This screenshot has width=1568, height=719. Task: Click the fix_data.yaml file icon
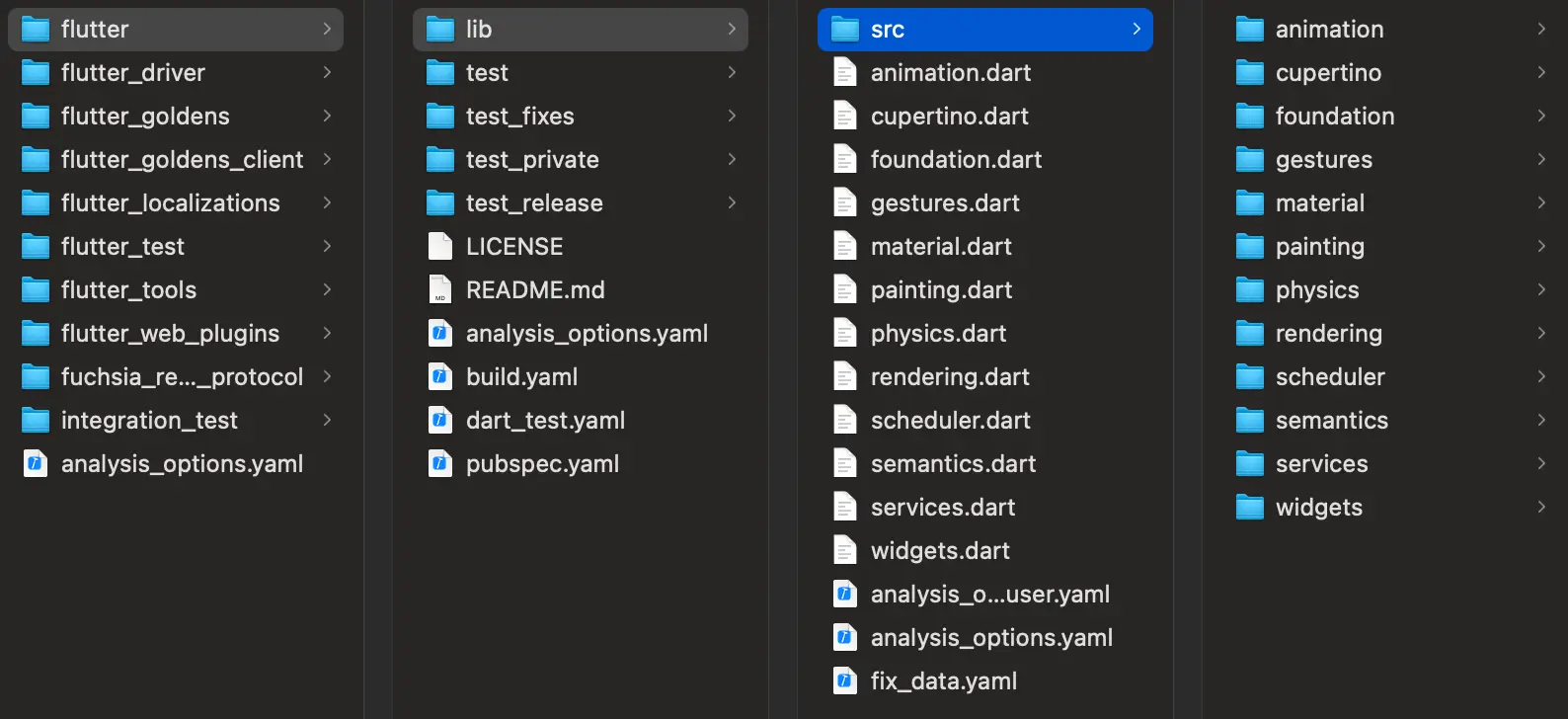845,681
